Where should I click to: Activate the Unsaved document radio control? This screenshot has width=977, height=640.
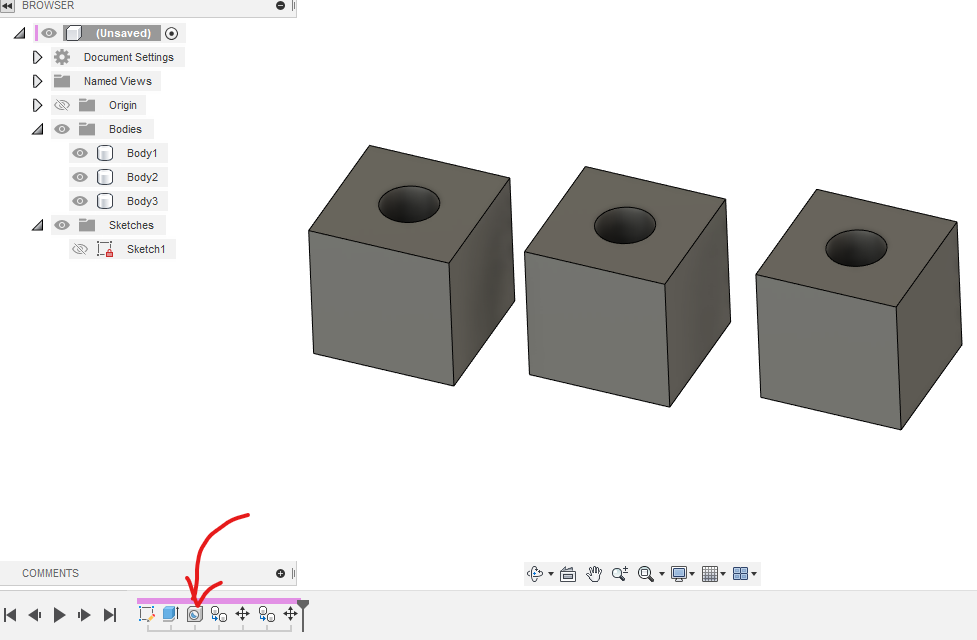[171, 33]
